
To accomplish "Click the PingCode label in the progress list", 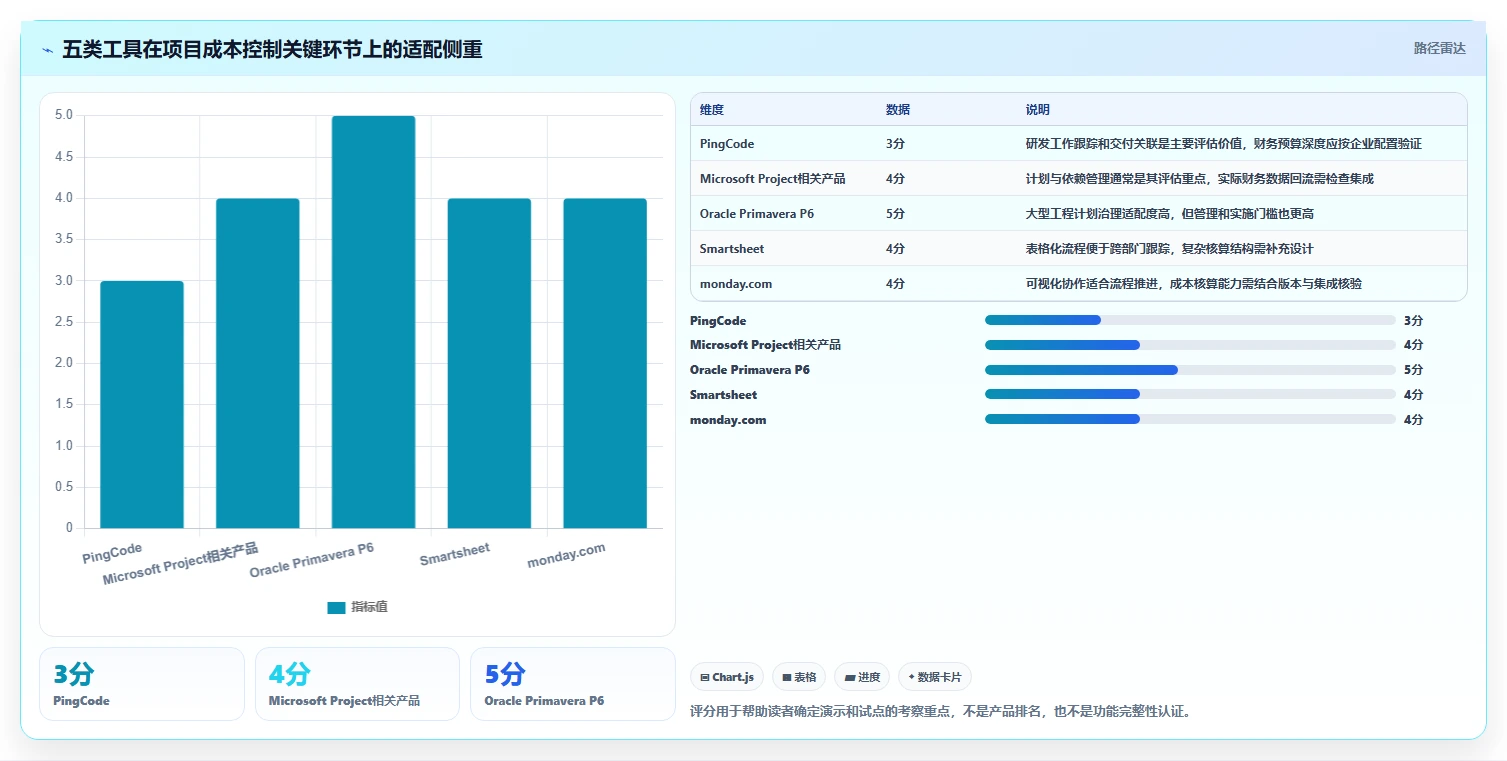I will pyautogui.click(x=718, y=321).
